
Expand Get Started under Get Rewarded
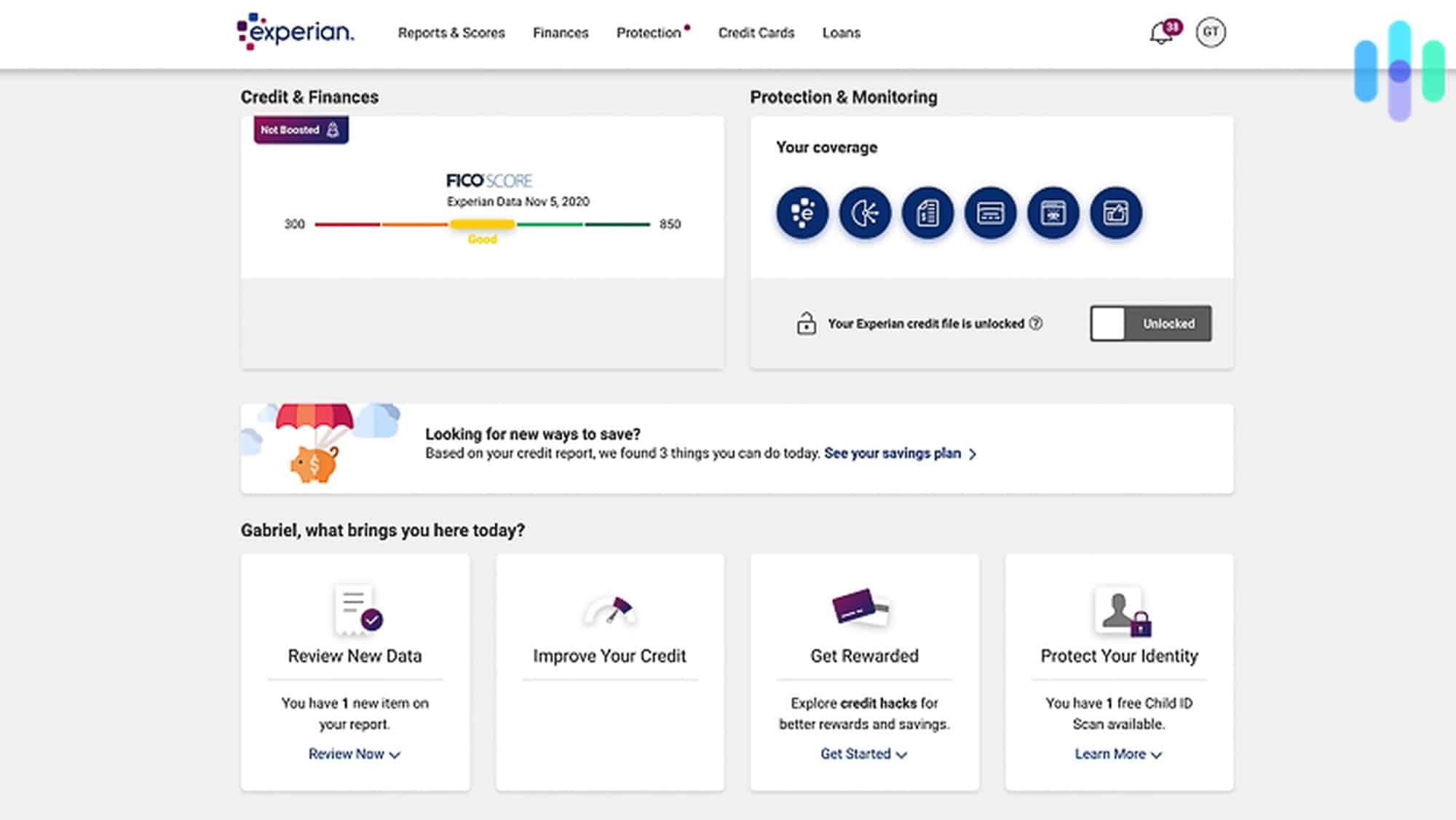[864, 754]
